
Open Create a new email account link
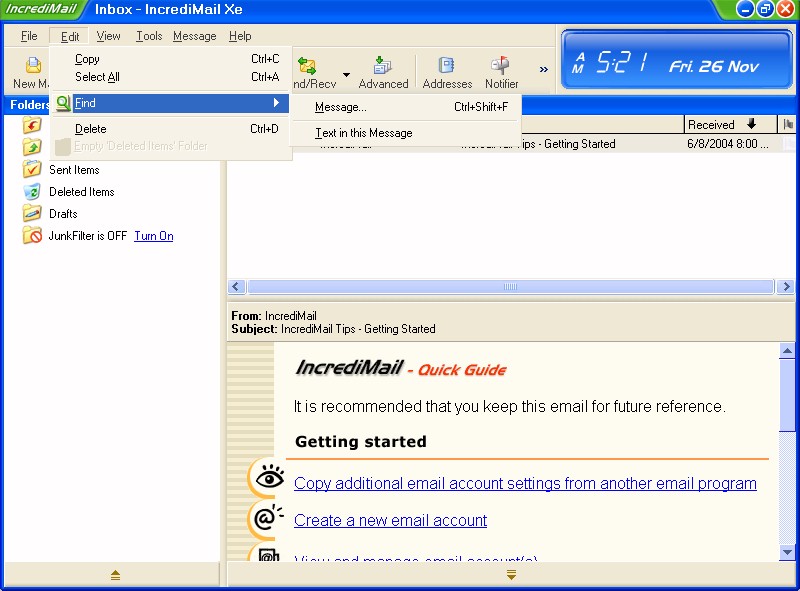tap(390, 520)
